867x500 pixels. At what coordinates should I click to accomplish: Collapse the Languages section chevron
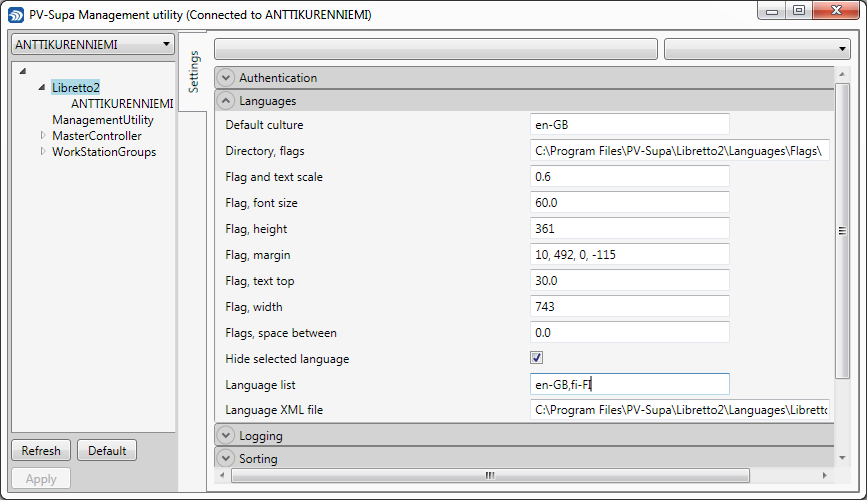(225, 101)
